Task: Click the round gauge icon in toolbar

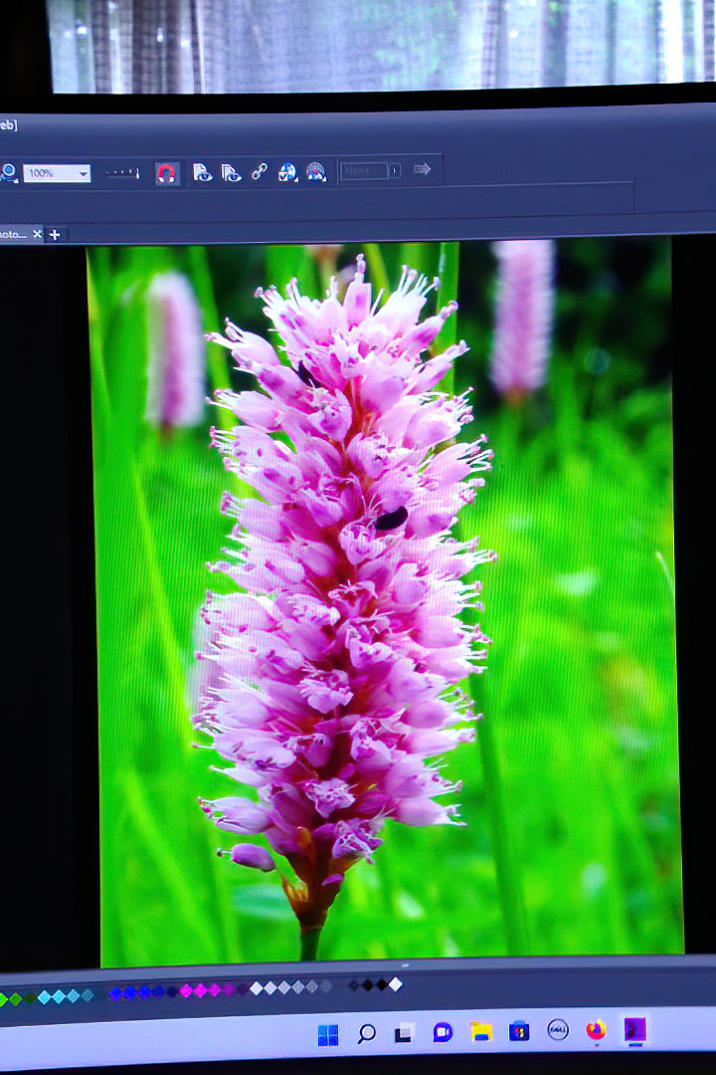Action: point(316,172)
